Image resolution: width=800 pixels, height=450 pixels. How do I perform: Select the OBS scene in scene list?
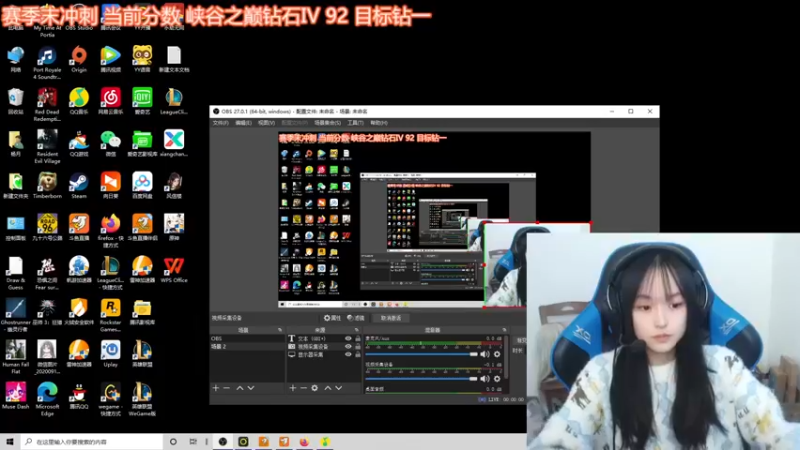coord(247,338)
